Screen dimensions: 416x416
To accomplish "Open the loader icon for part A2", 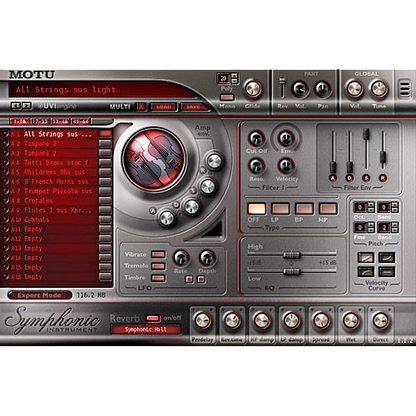I will [6, 144].
